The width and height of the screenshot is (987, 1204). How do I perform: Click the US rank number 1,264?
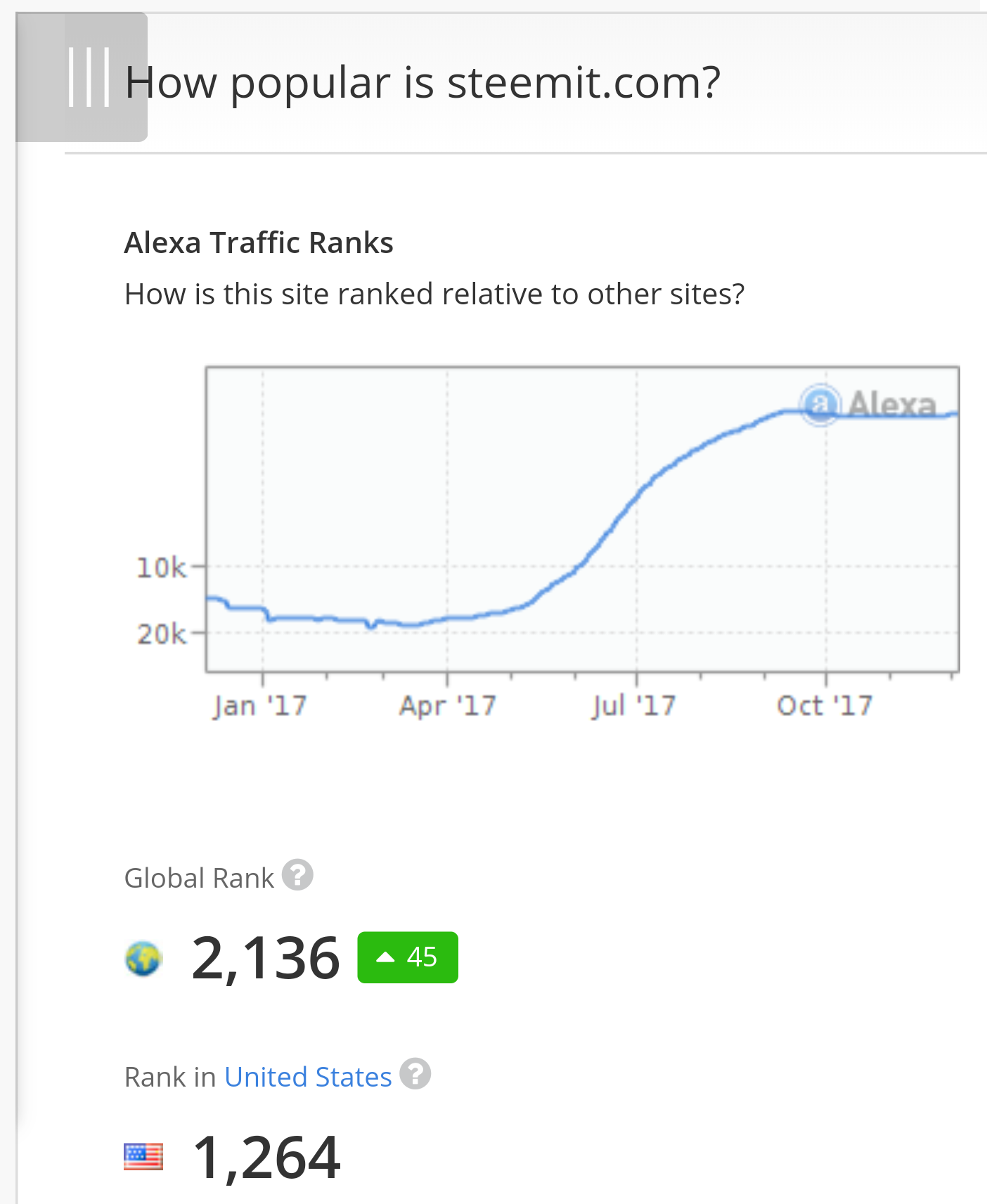click(266, 1157)
